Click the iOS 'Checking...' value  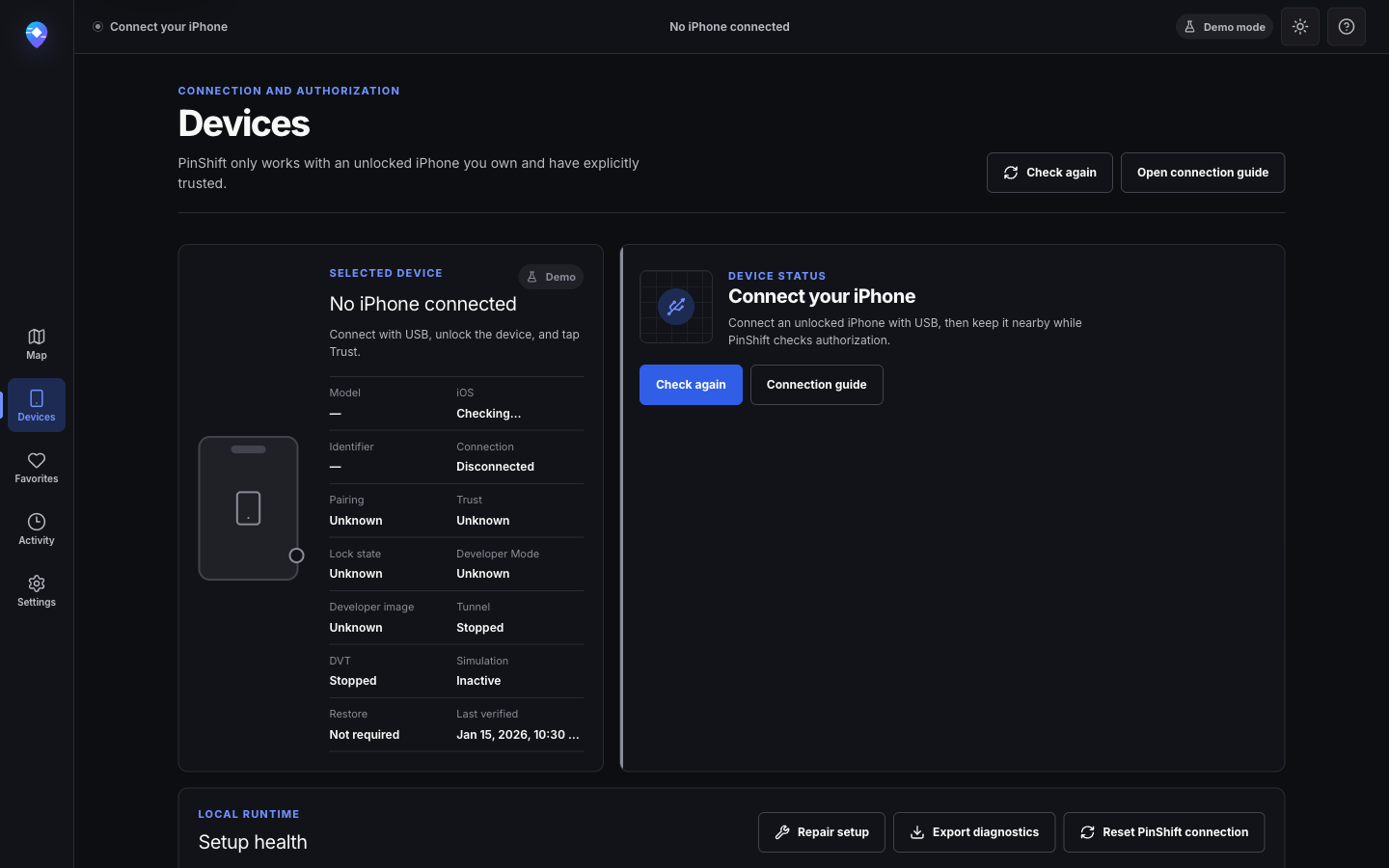pyautogui.click(x=489, y=414)
